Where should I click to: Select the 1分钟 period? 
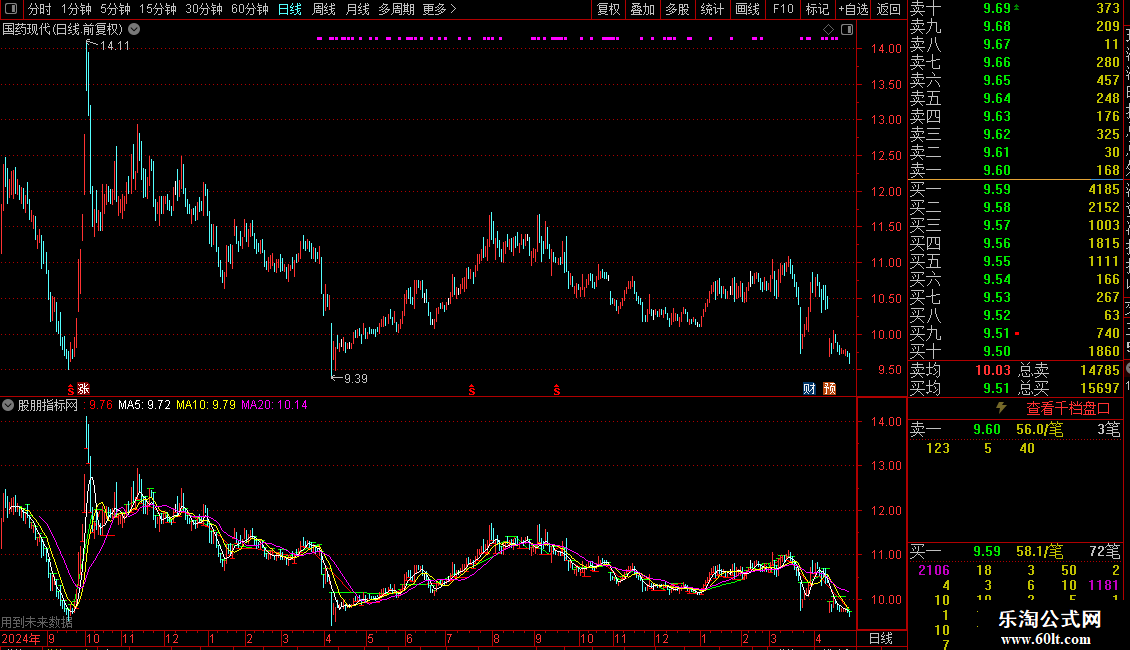click(76, 9)
